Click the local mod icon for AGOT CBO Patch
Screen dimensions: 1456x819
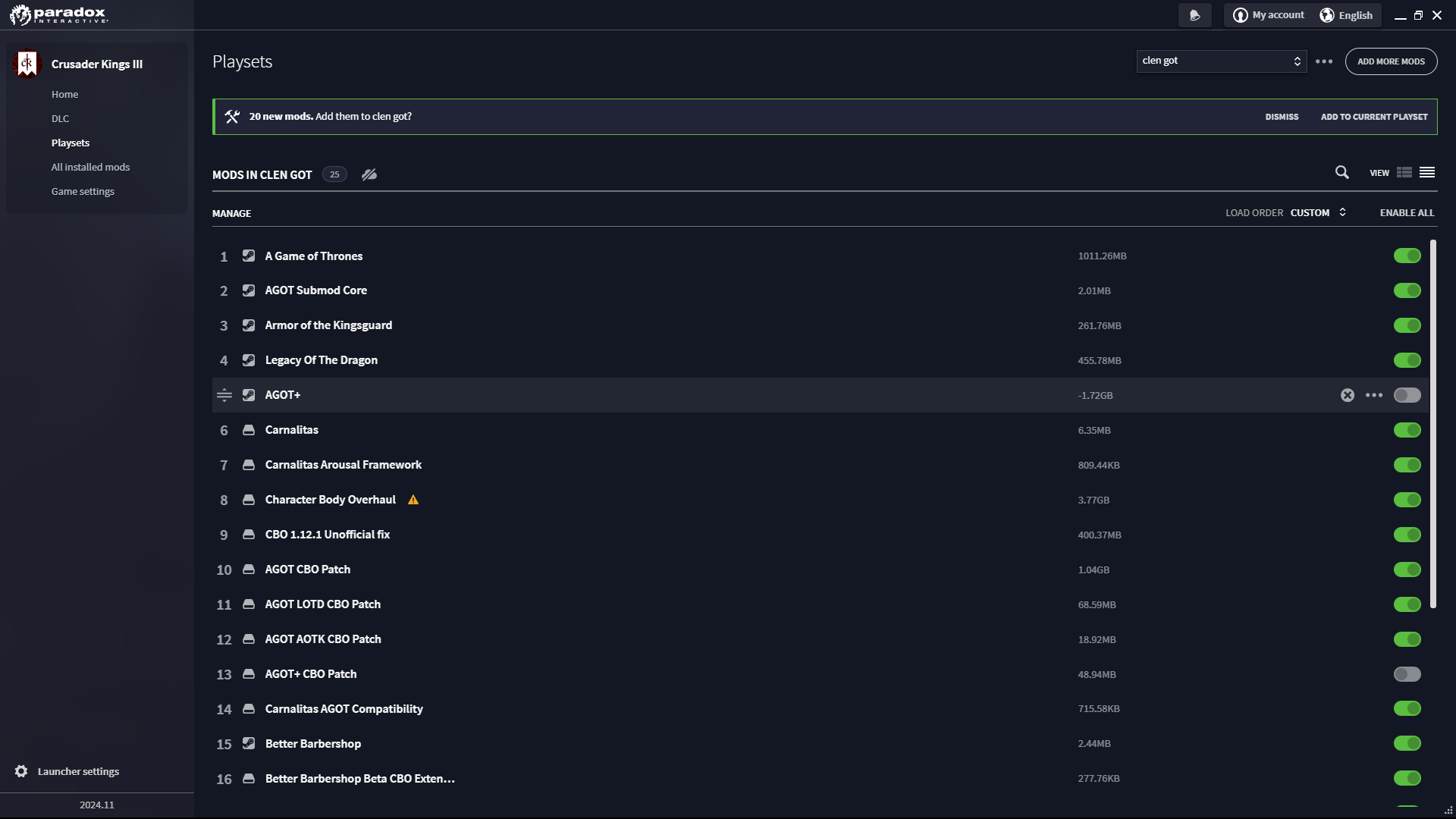click(249, 570)
